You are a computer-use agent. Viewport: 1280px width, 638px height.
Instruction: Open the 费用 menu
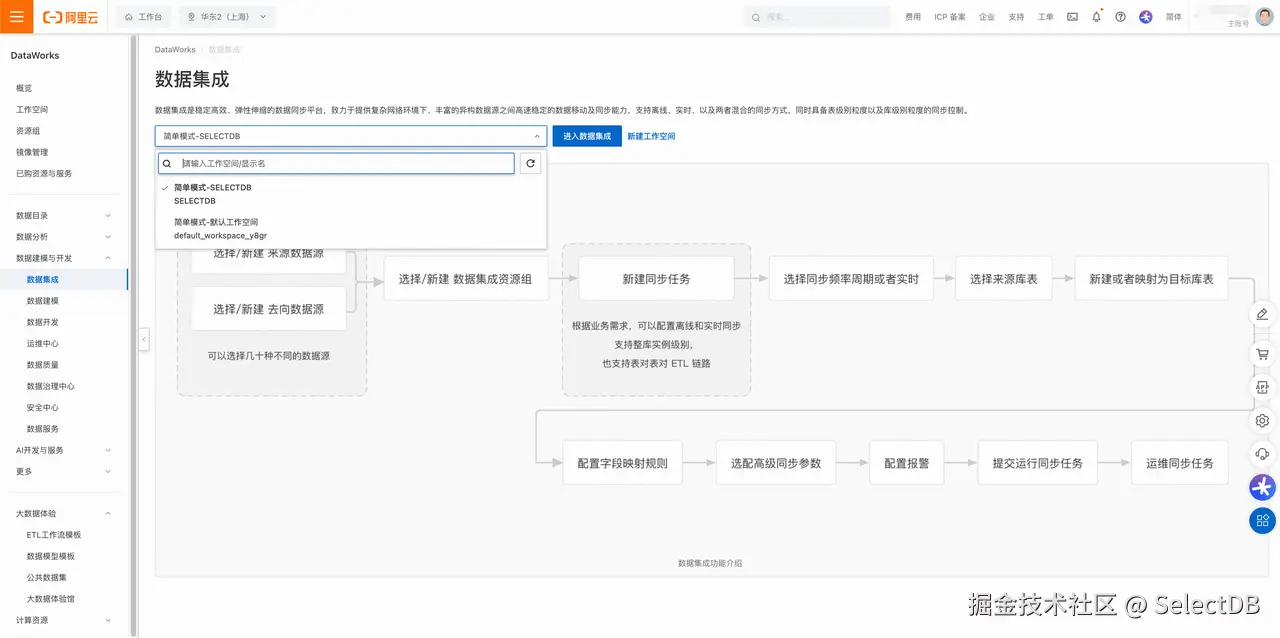pos(913,17)
